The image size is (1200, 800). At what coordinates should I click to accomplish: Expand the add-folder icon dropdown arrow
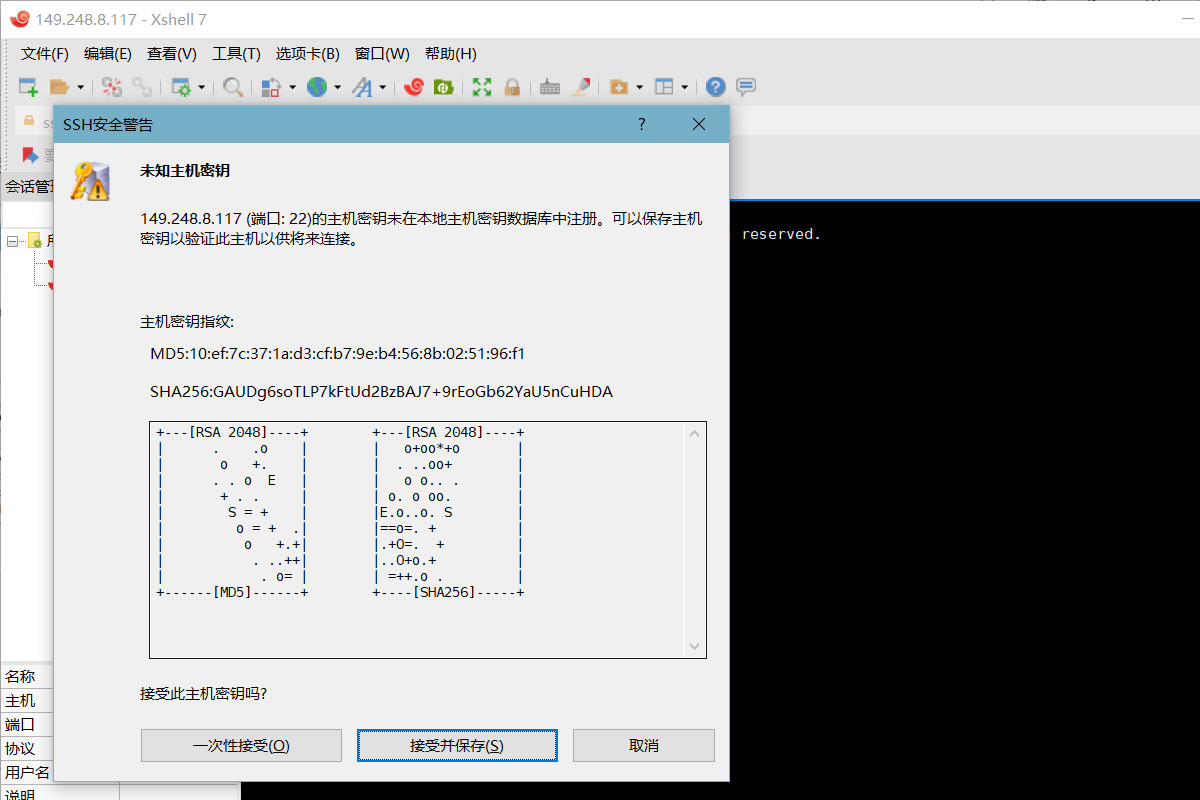click(639, 87)
